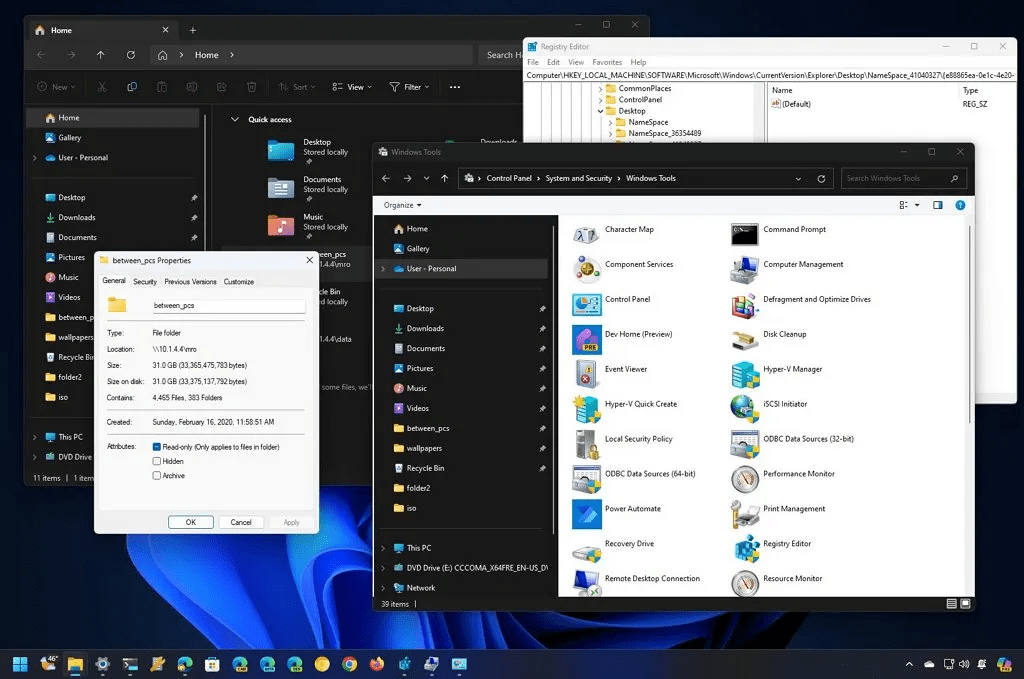
Task: Expand This PC in Windows Tools sidebar
Action: click(383, 548)
